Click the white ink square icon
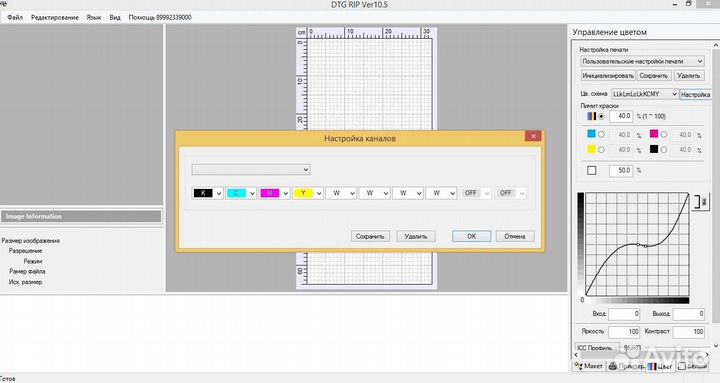 (591, 170)
